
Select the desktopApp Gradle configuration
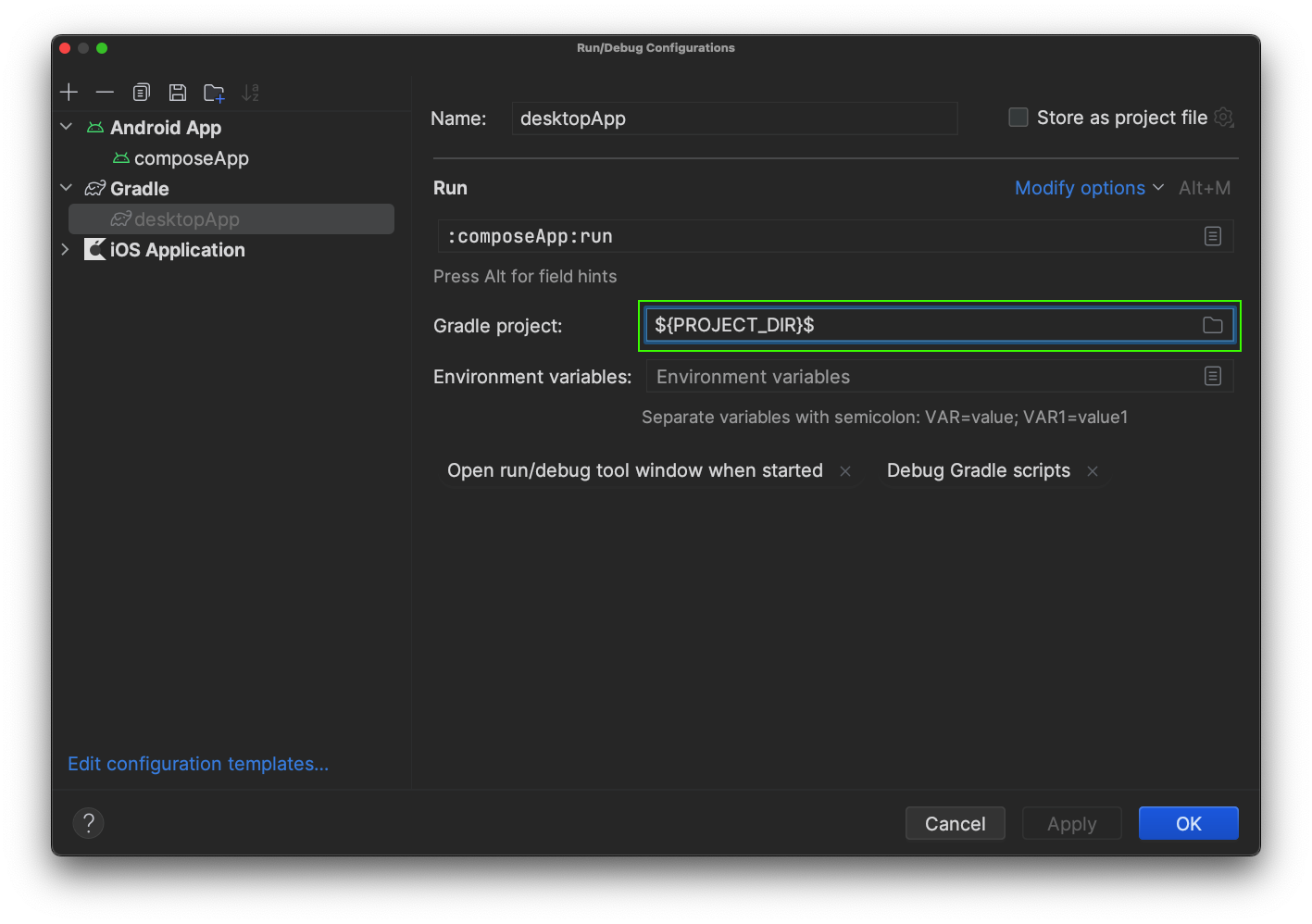(x=231, y=219)
